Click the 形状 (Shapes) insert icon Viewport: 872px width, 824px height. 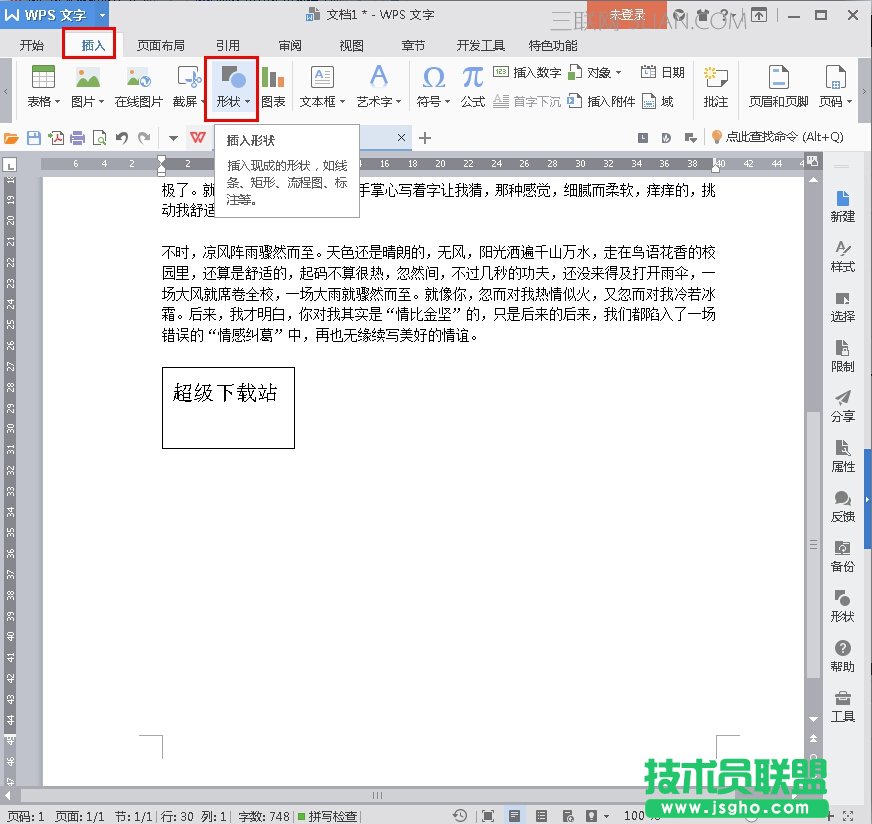tap(232, 78)
